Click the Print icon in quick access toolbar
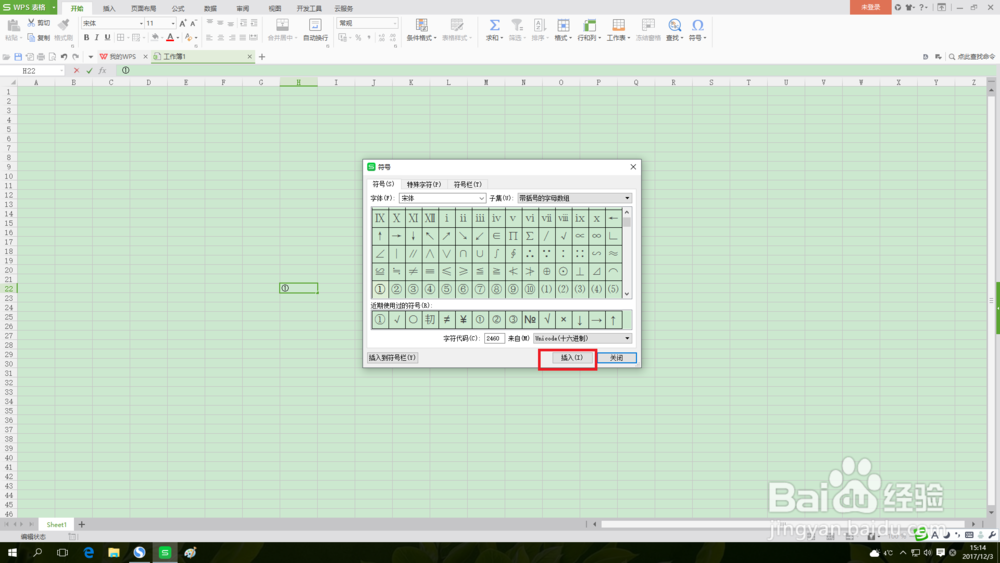The height and width of the screenshot is (563, 1000). [41, 57]
